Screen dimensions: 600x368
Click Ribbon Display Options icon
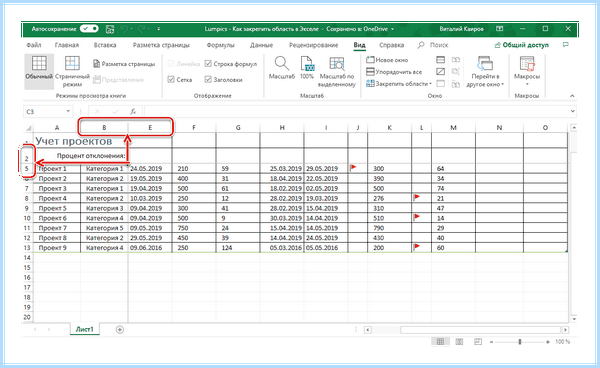(499, 29)
